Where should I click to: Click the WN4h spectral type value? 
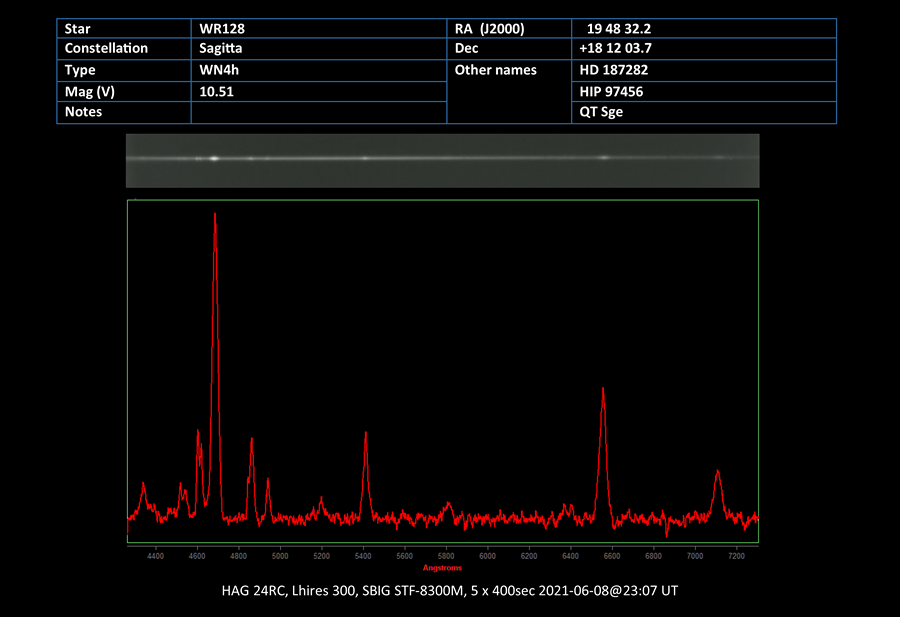pos(221,70)
